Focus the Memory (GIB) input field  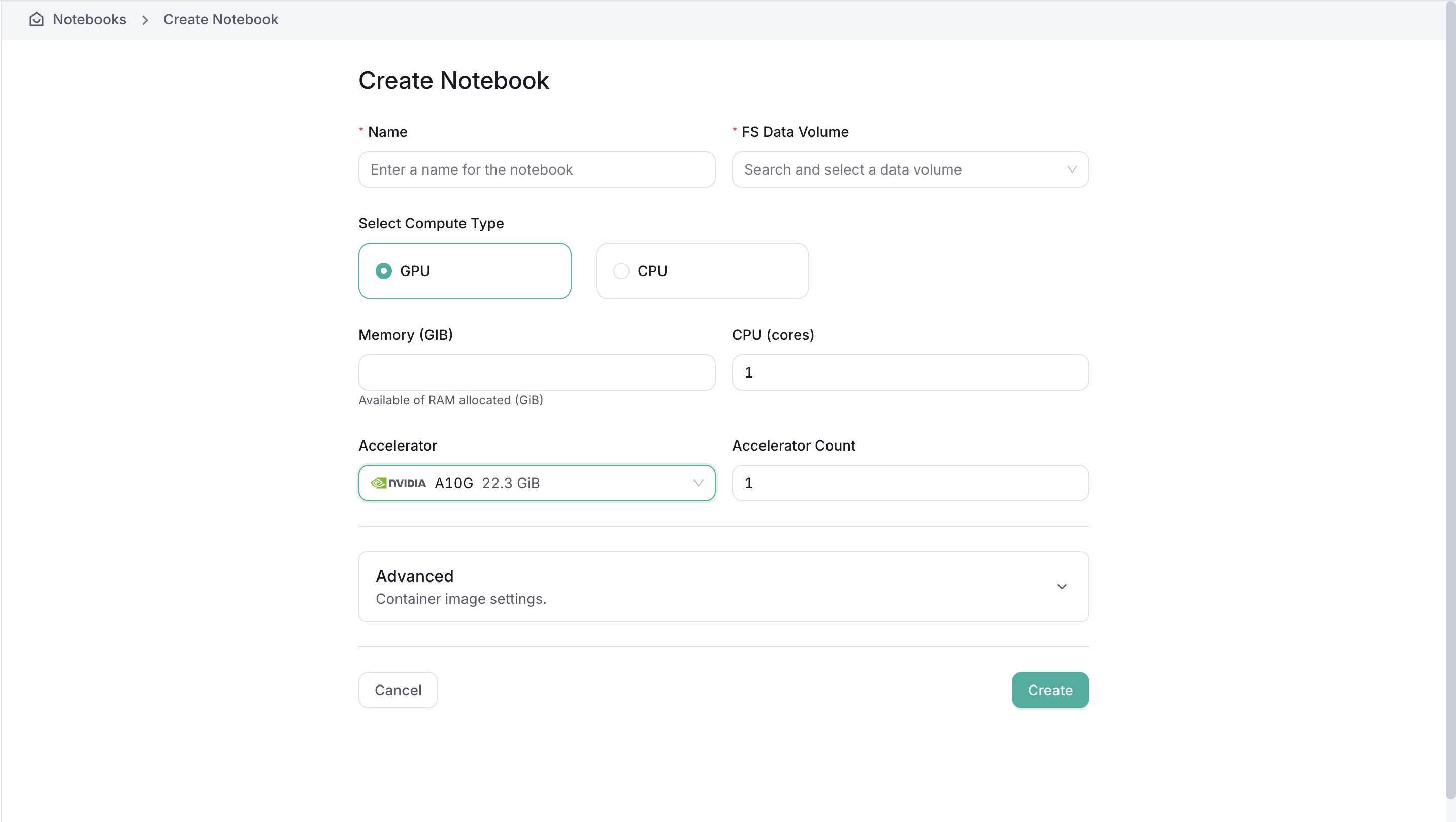click(x=537, y=372)
